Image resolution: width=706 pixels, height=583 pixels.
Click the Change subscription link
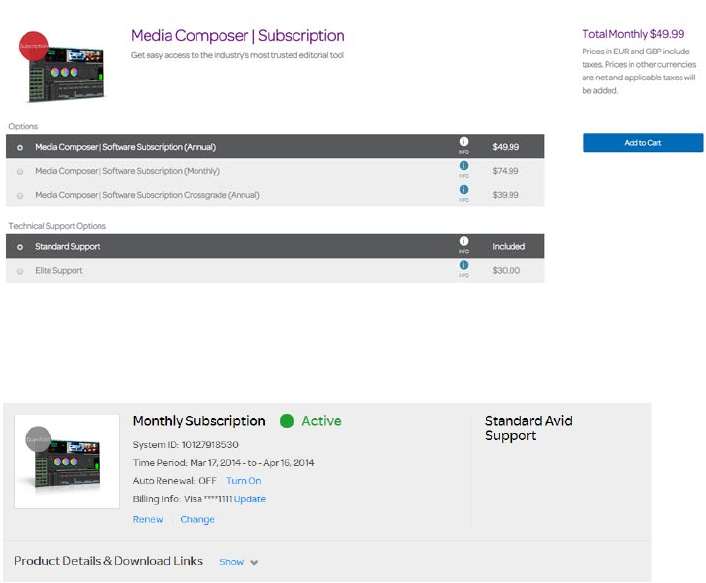[x=197, y=520]
